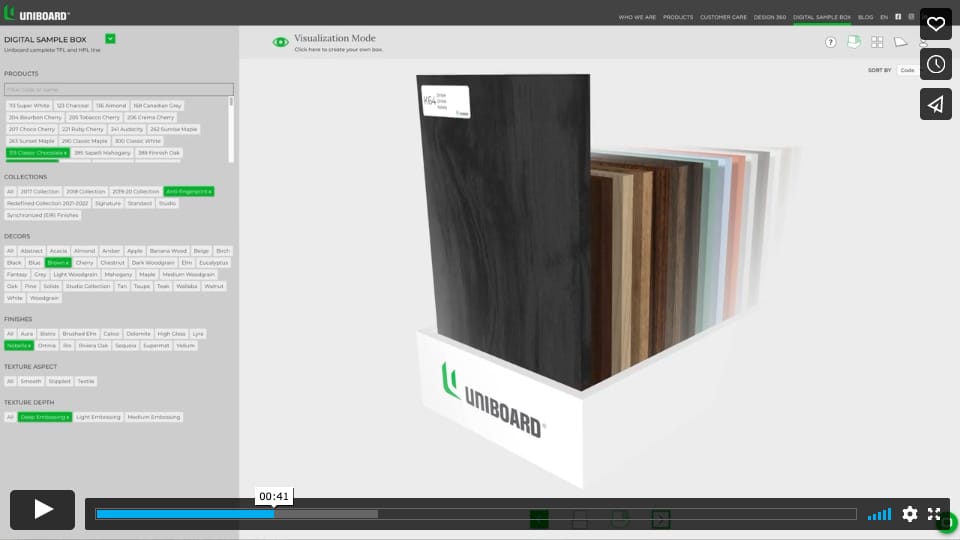
Task: Open the Design 360 menu
Action: [770, 17]
